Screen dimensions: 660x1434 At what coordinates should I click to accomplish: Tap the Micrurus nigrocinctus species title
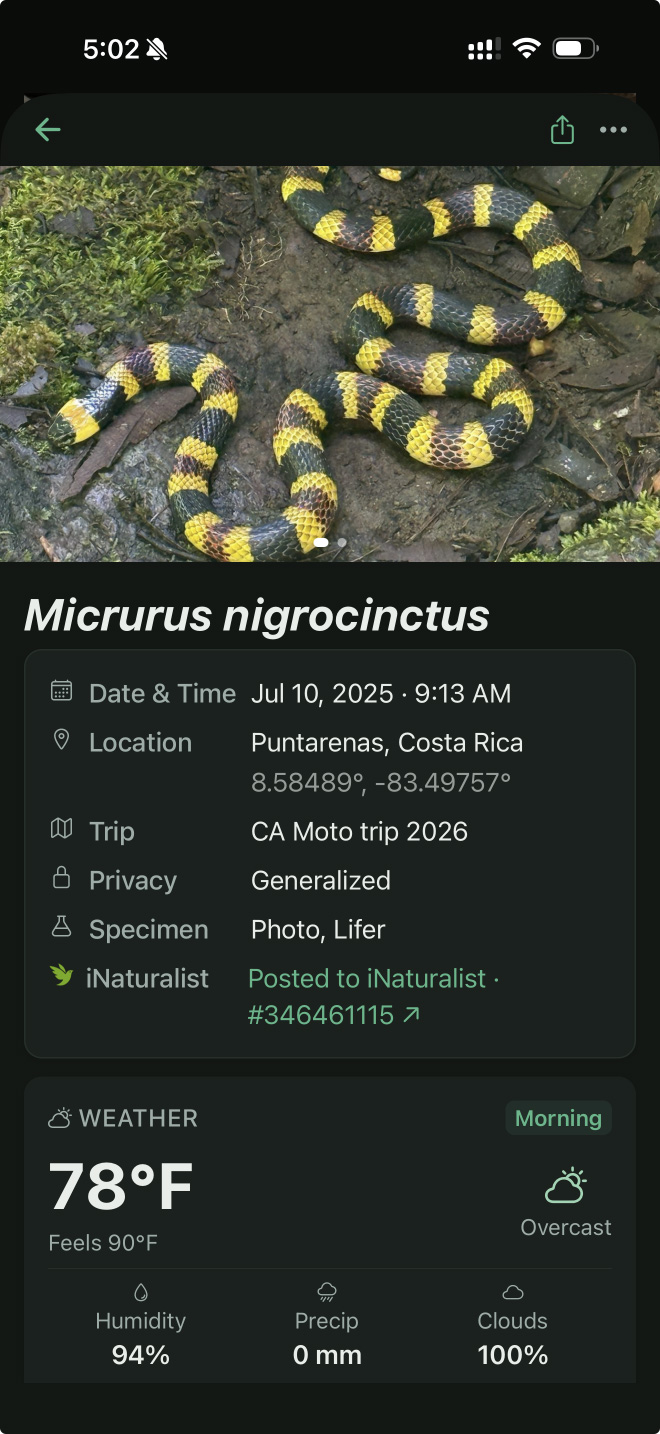tap(257, 616)
